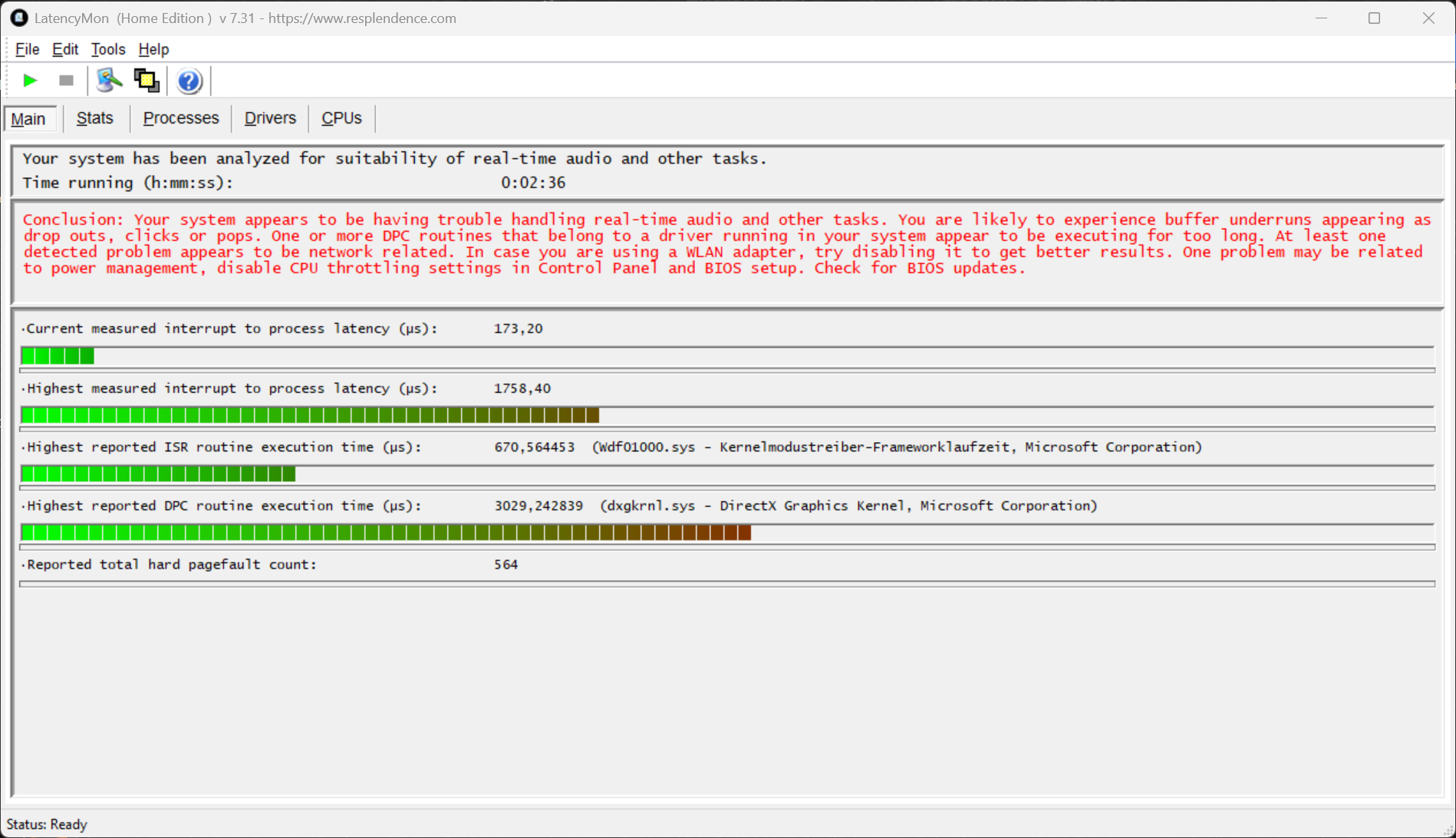
Task: Open the Edit menu
Action: [65, 49]
